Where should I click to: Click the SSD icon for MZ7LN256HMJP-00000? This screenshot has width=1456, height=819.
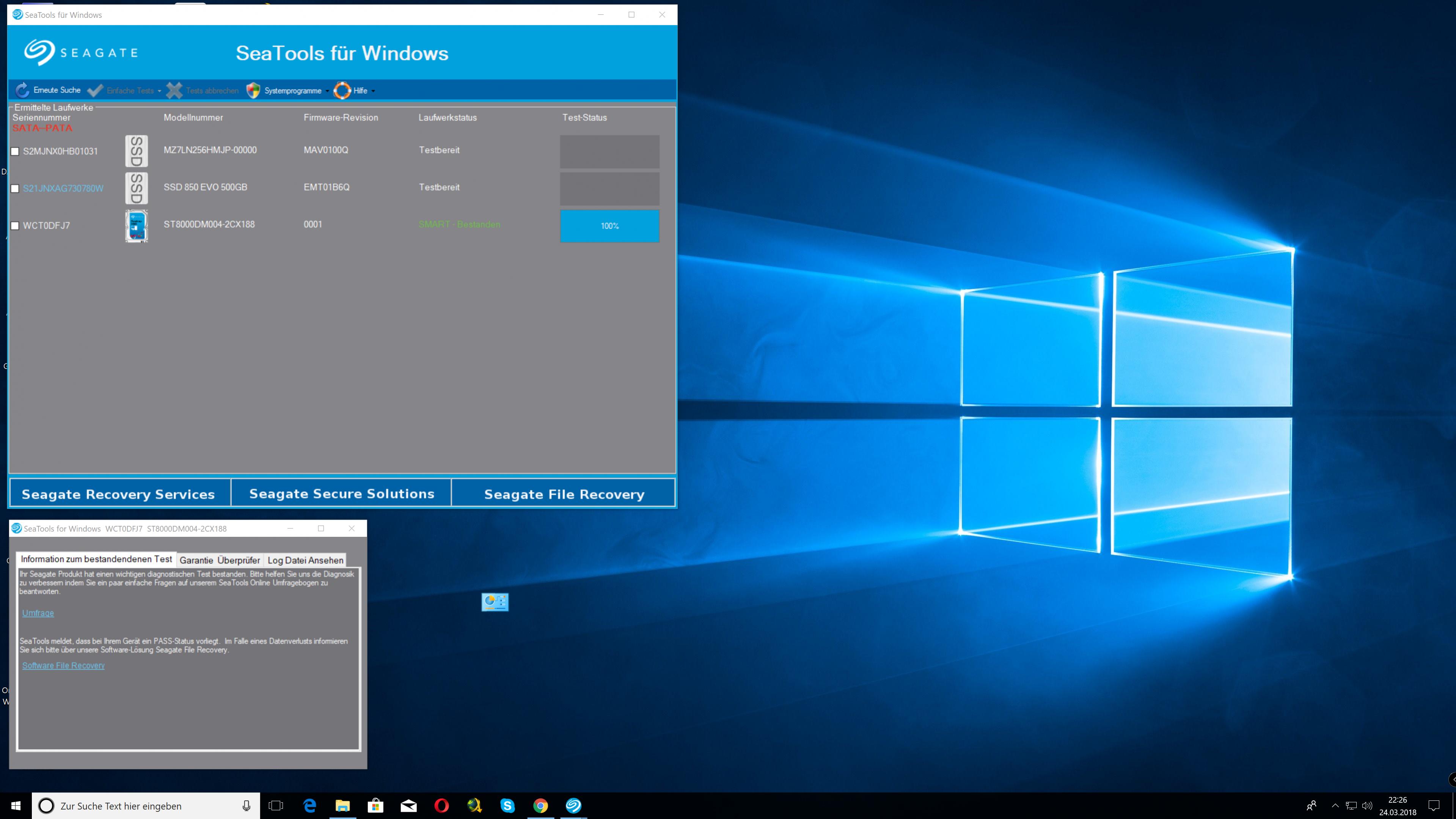(x=136, y=151)
